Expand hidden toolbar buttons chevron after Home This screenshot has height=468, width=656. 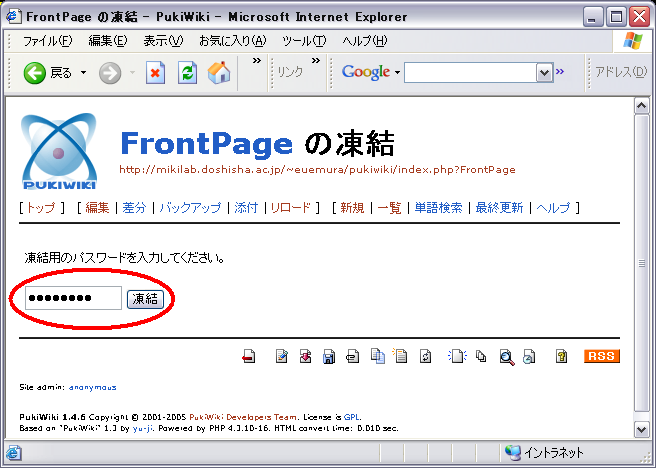[x=257, y=61]
